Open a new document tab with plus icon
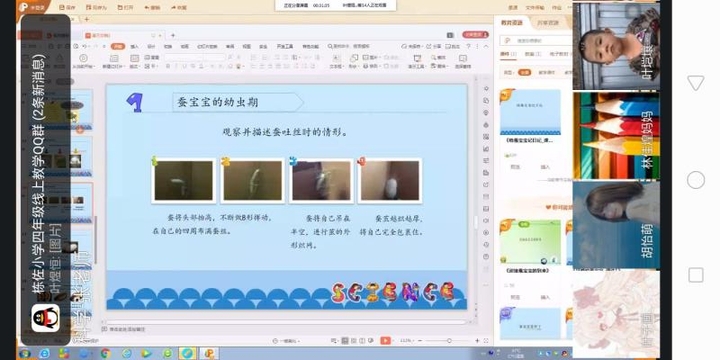The width and height of the screenshot is (720, 360). [x=173, y=35]
